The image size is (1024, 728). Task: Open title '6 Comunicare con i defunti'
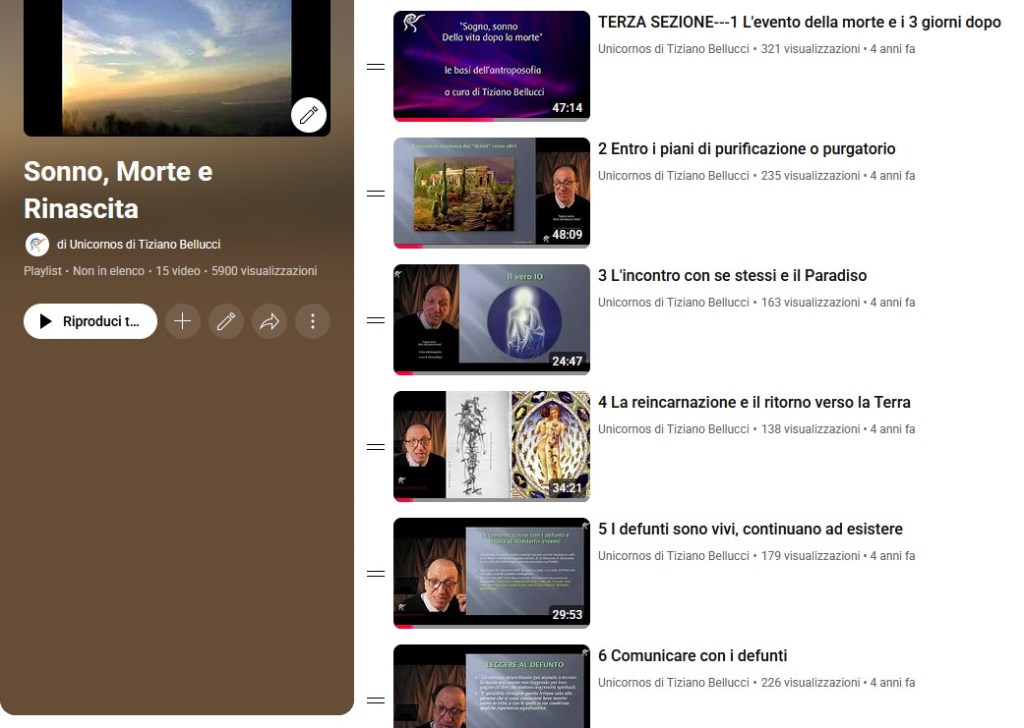[x=692, y=656]
